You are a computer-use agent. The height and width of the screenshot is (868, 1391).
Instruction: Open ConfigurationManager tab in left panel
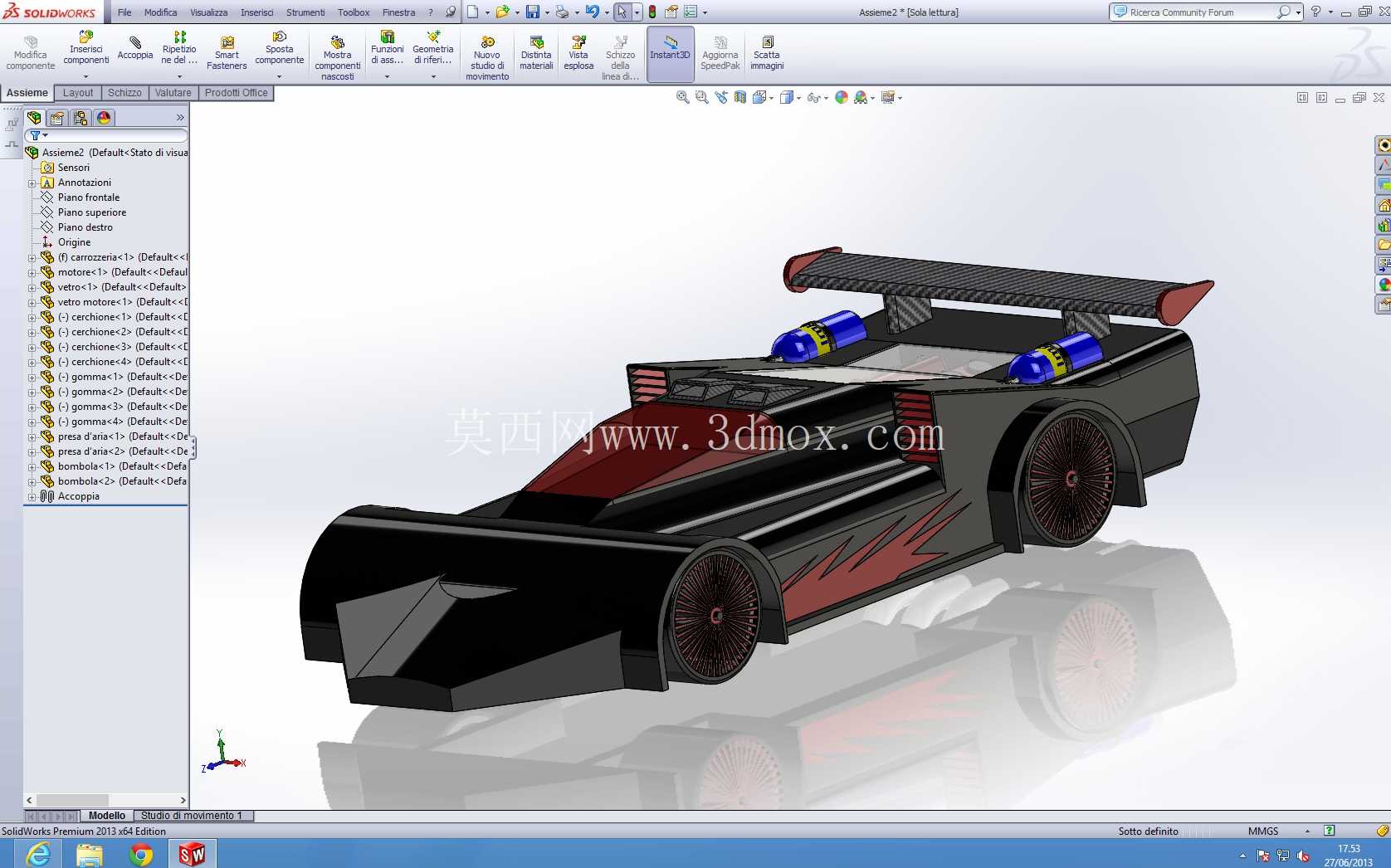81,118
